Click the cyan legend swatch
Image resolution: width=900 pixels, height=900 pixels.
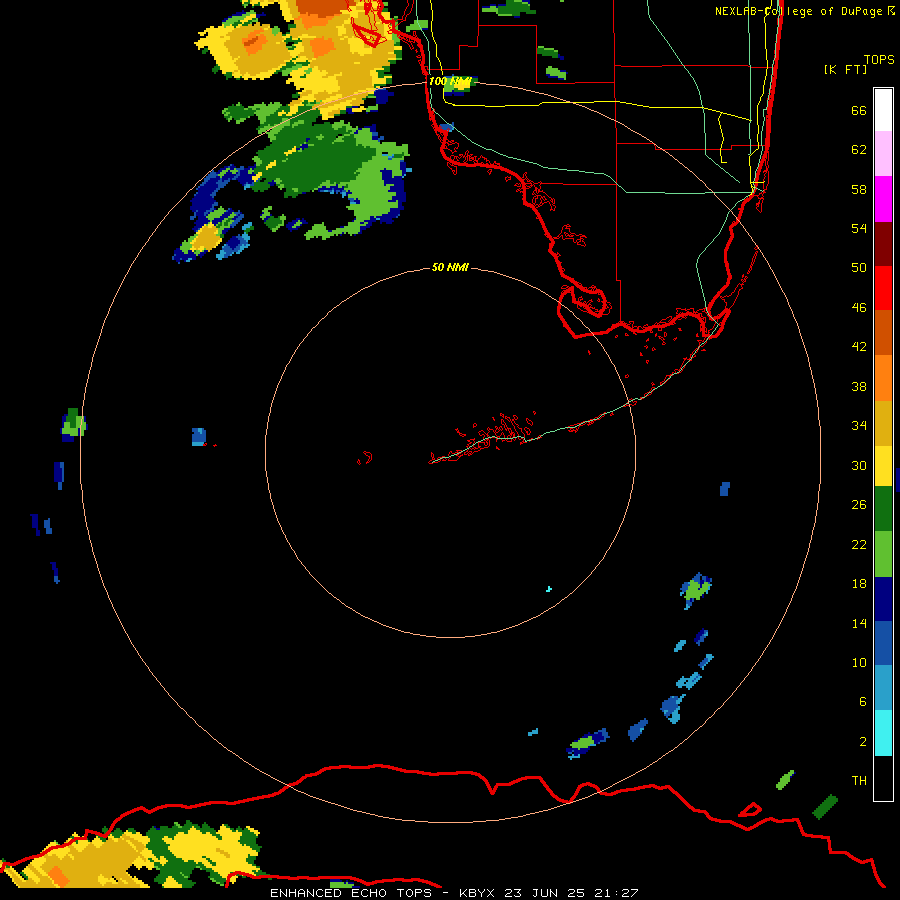click(883, 733)
